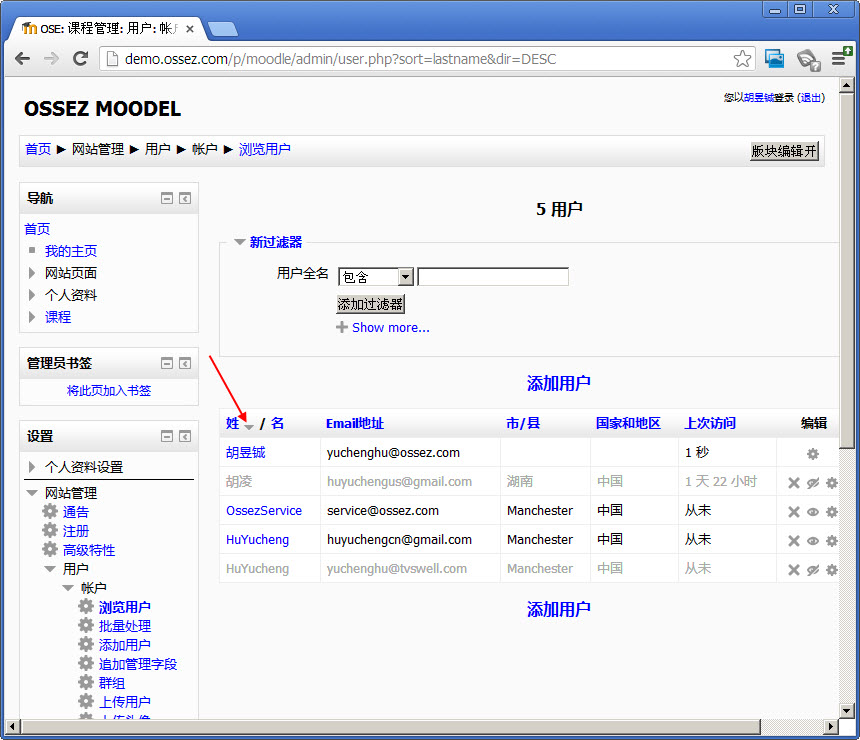The width and height of the screenshot is (860, 740).
Task: Dock the 设置 block to side
Action: pyautogui.click(x=185, y=437)
